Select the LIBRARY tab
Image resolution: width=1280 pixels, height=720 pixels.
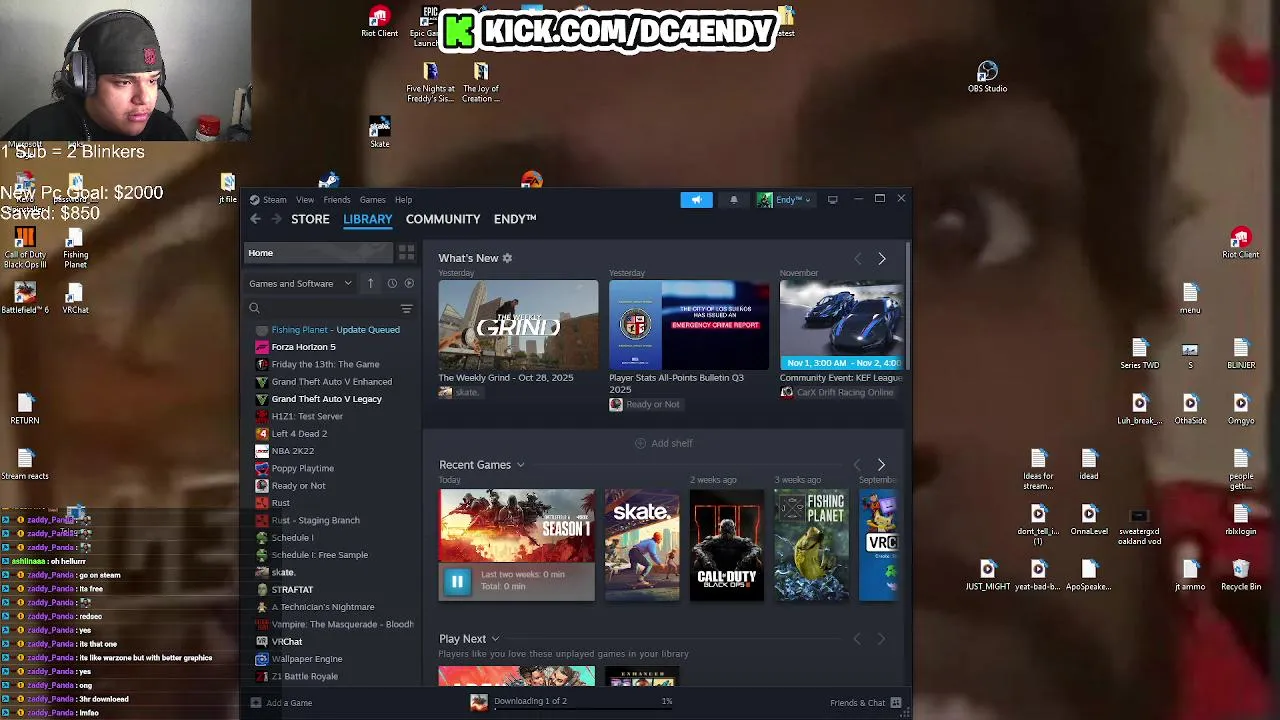(368, 219)
